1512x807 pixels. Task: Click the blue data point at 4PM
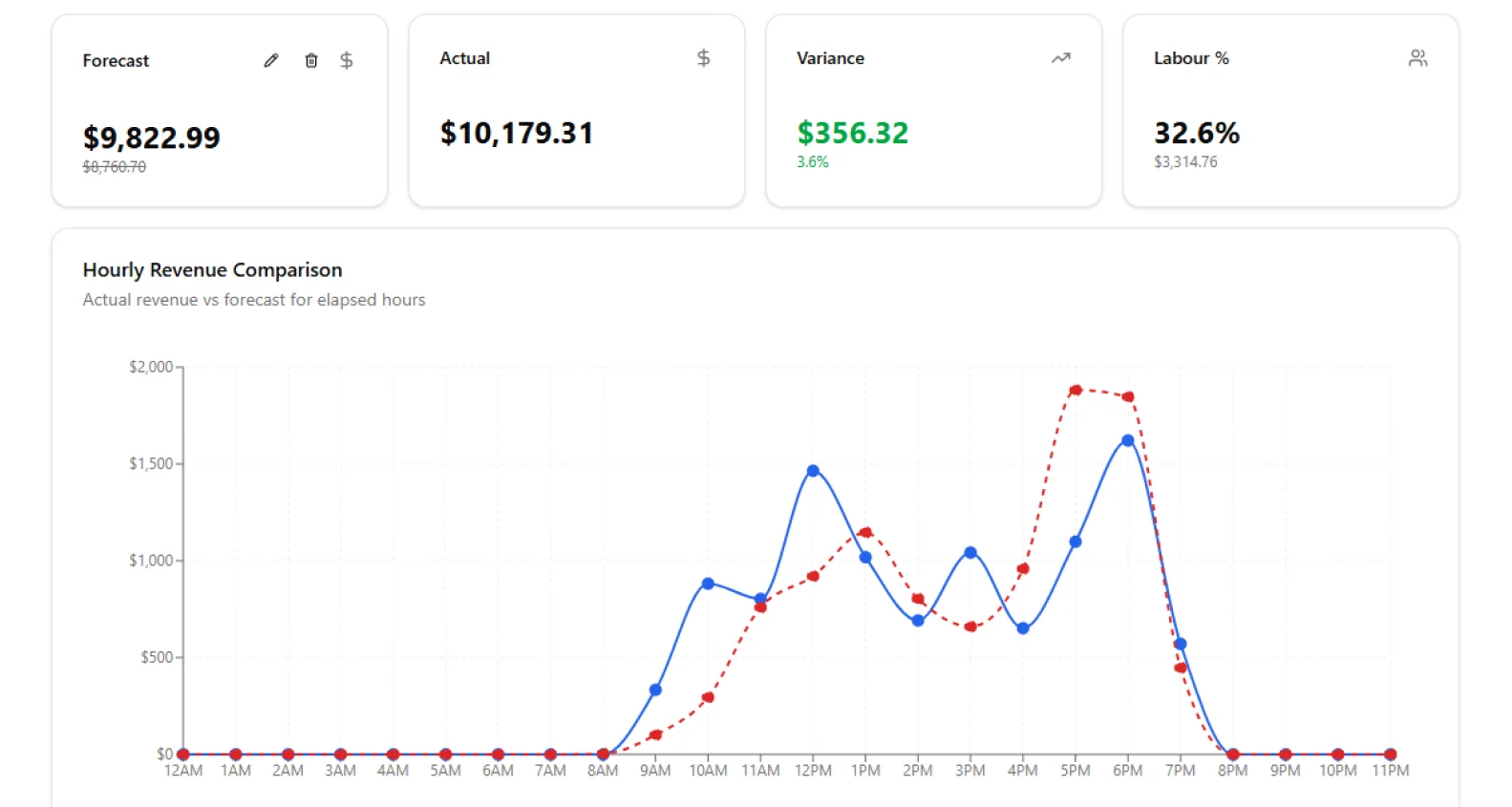[1023, 628]
